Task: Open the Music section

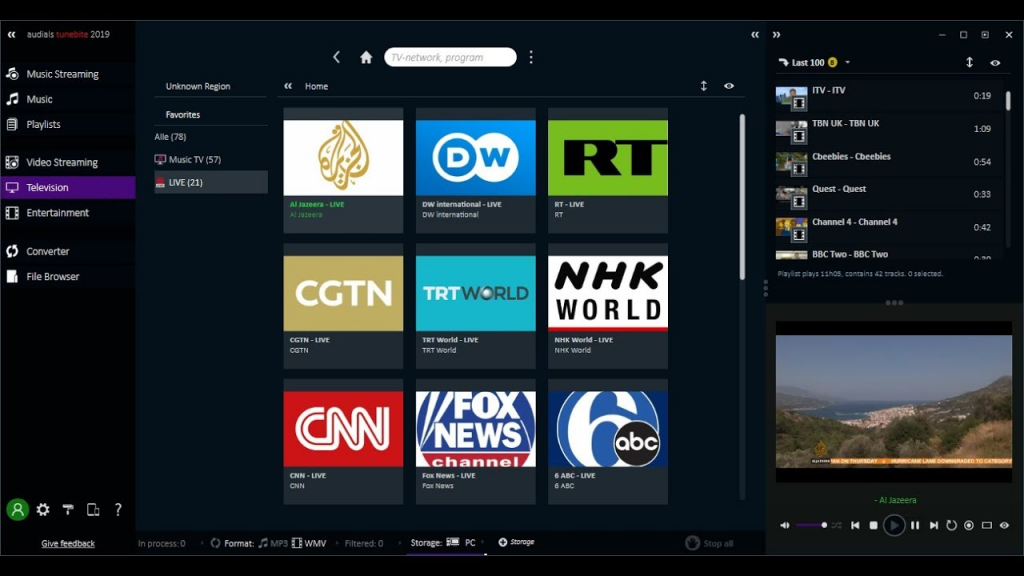Action: tap(68, 99)
